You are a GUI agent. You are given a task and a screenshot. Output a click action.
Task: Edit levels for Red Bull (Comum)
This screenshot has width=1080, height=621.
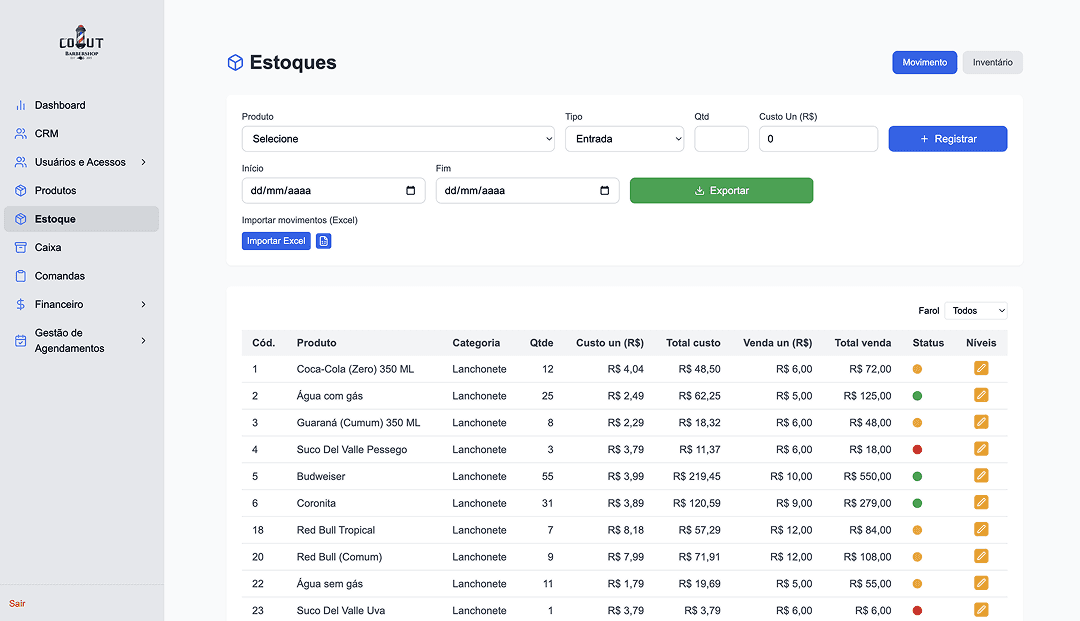[x=982, y=556]
